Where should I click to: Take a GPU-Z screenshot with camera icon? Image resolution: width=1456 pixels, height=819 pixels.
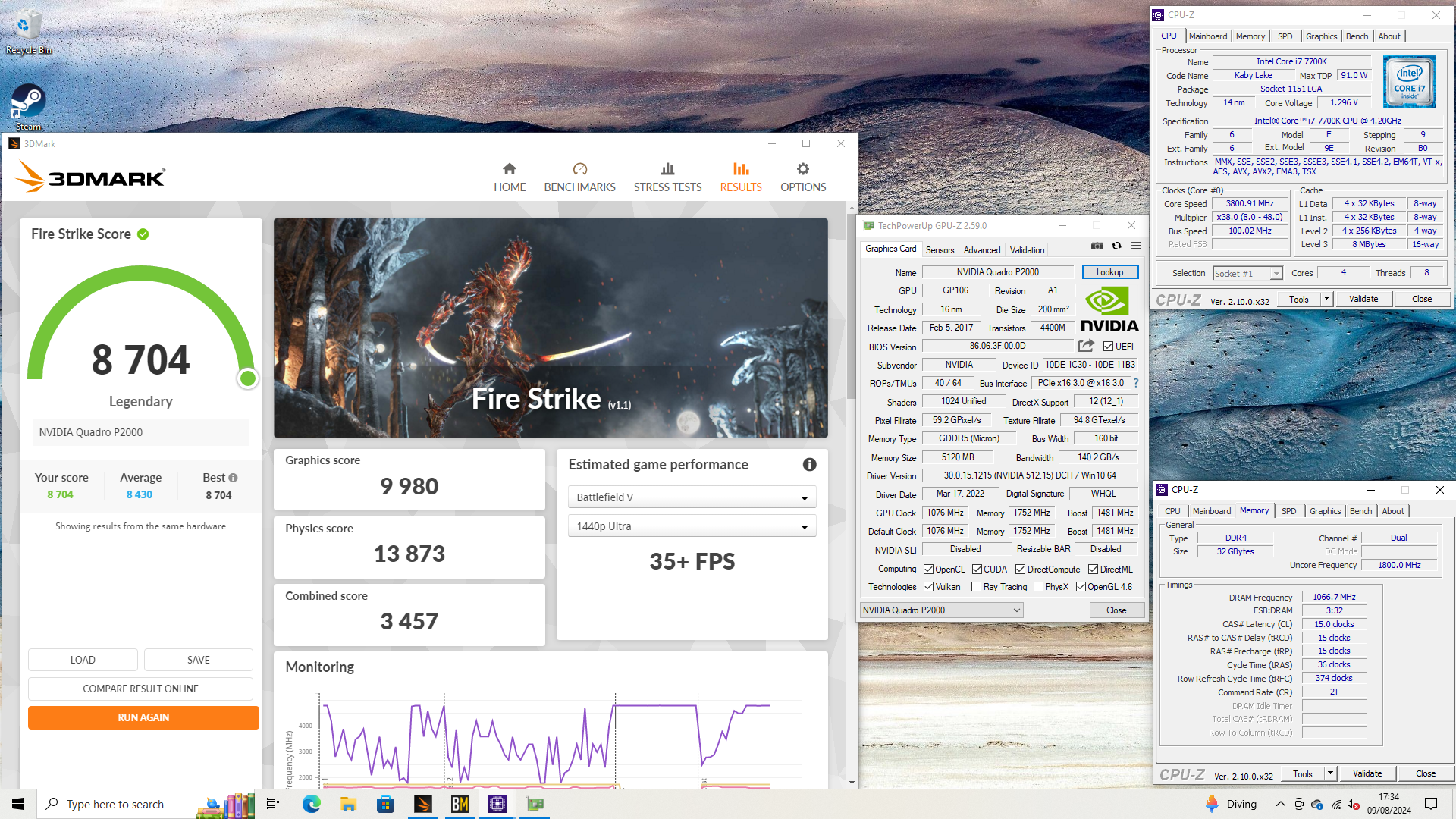pyautogui.click(x=1097, y=246)
